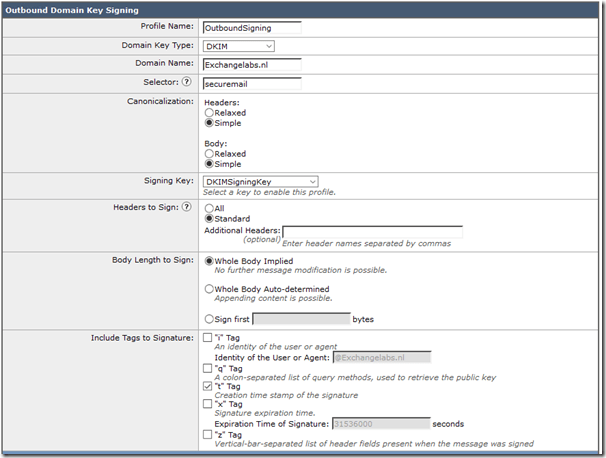Click the Additional Headers text field
The height and width of the screenshot is (458, 606).
[372, 232]
